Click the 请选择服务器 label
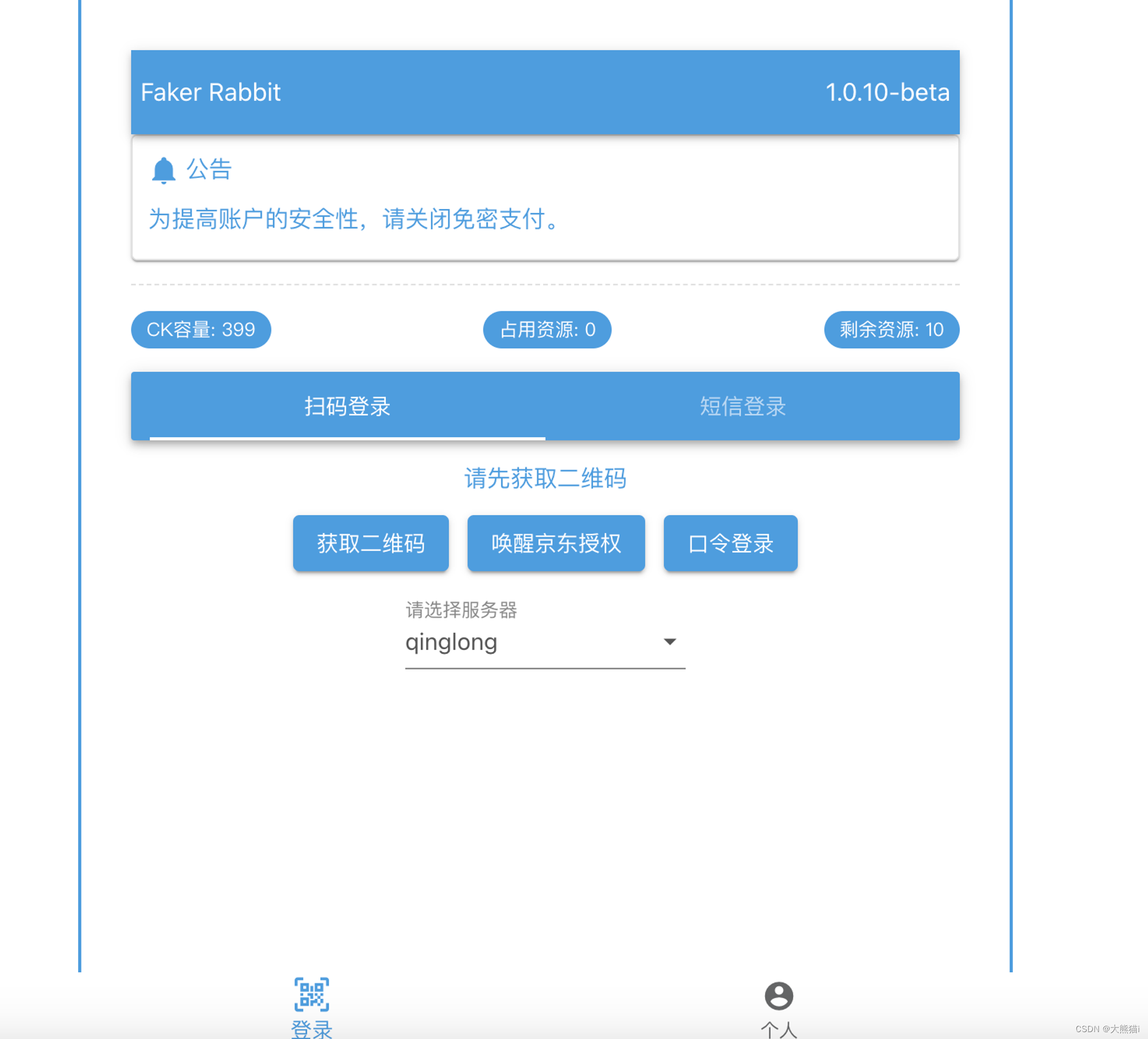Image resolution: width=1148 pixels, height=1039 pixels. click(x=461, y=610)
